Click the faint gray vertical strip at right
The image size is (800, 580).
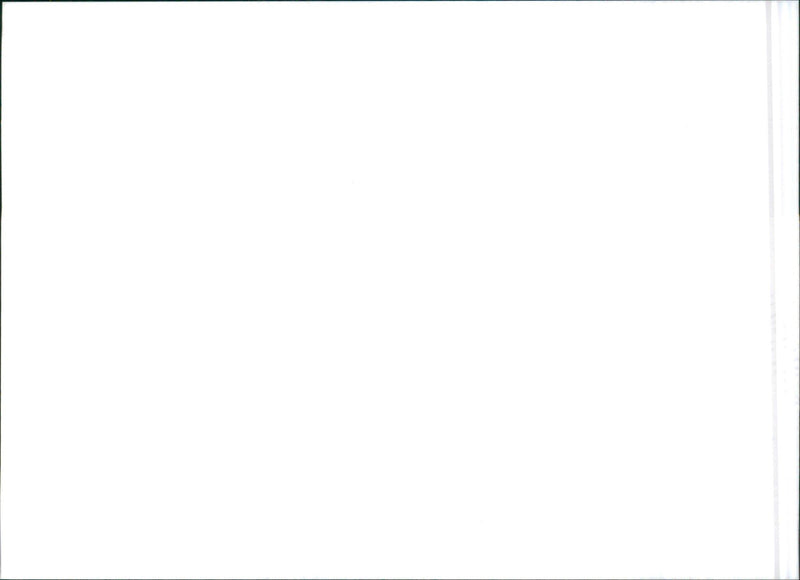coord(773,290)
